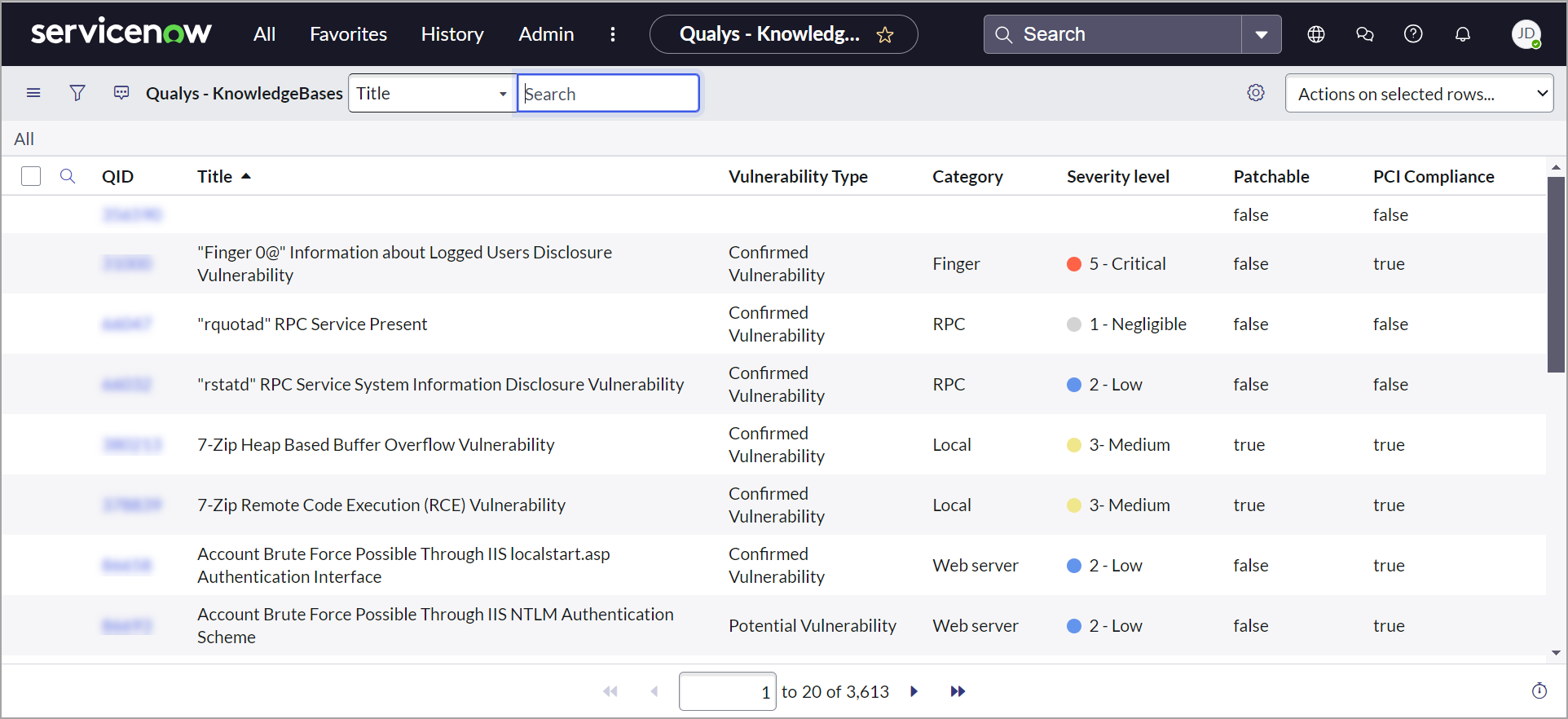Sort by the Title column header
This screenshot has width=1568, height=719.
pos(214,176)
